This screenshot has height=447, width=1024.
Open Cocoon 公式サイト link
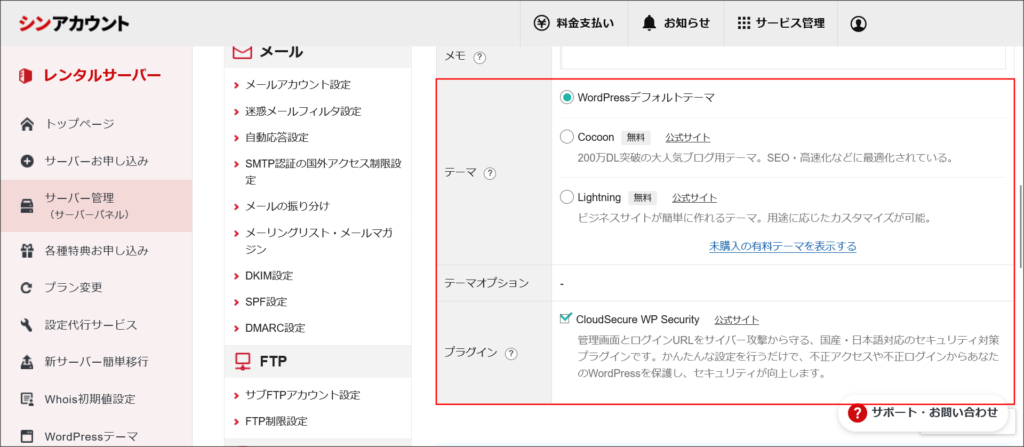tap(688, 138)
